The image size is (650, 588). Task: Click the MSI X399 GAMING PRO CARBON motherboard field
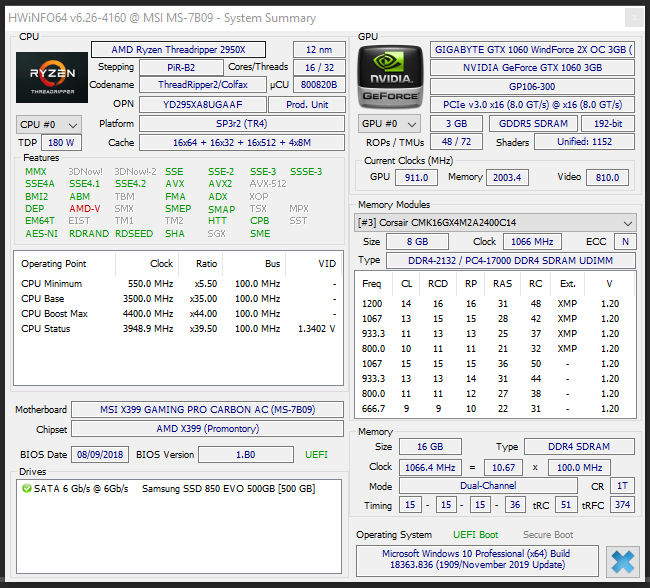pos(207,410)
